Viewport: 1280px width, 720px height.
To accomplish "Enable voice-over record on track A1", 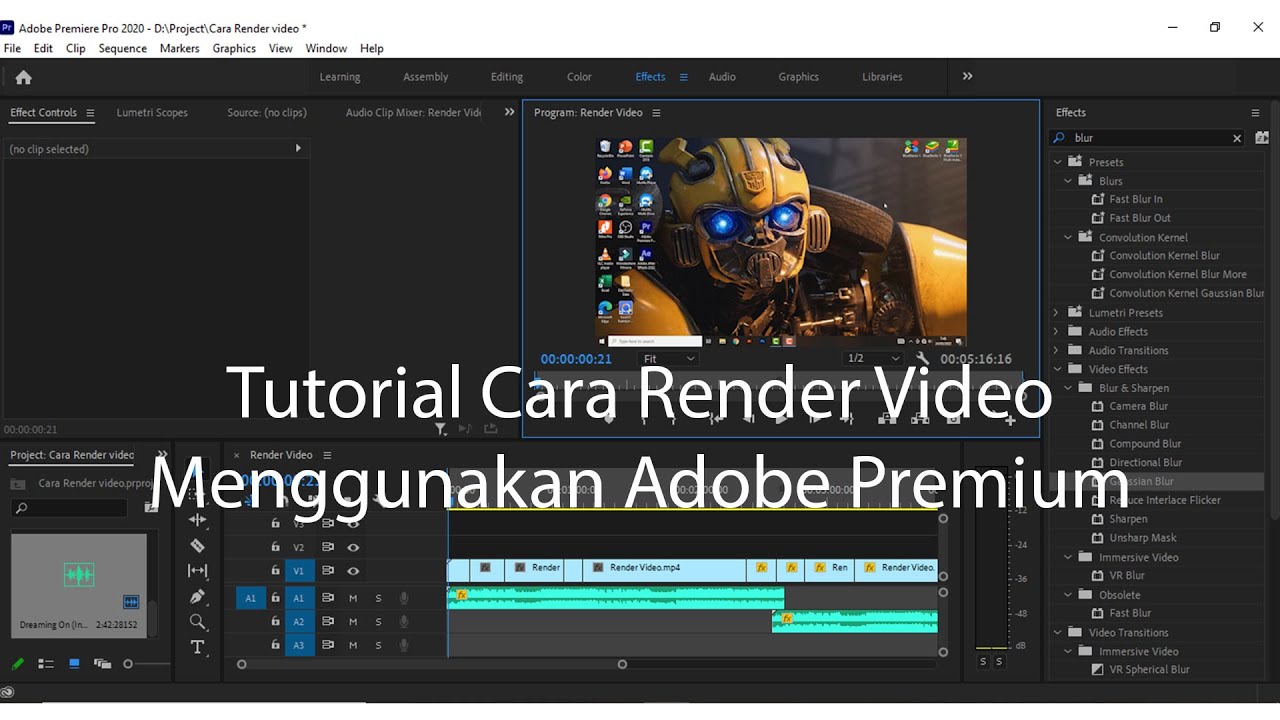I will point(404,598).
